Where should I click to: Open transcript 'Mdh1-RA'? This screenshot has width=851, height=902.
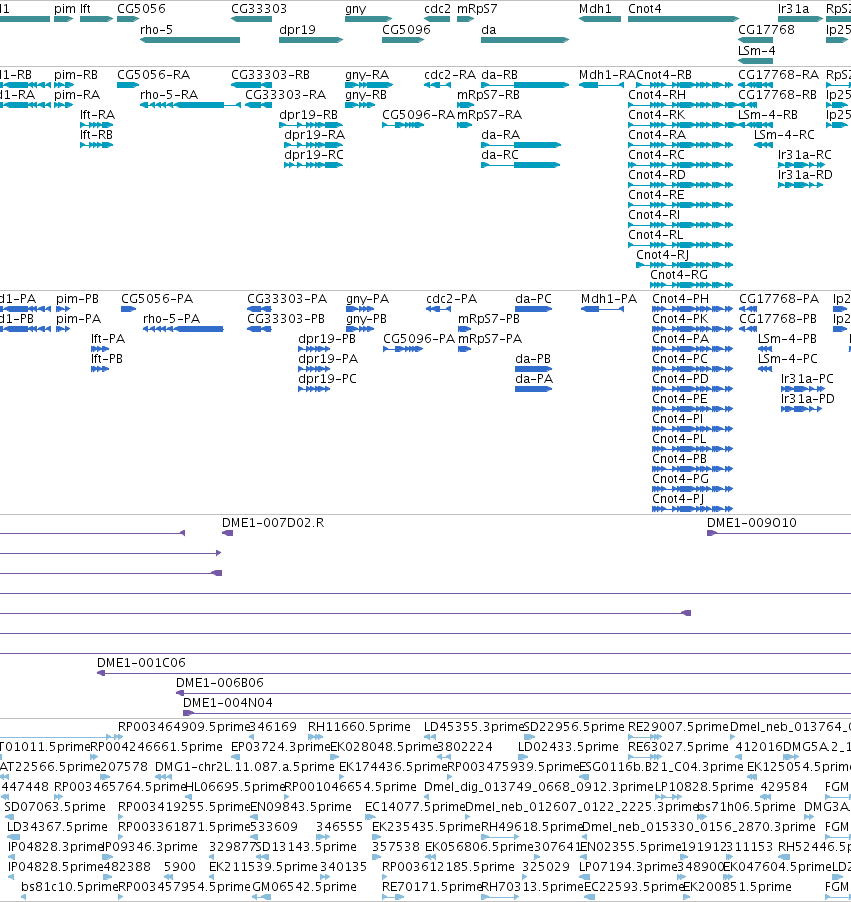pyautogui.click(x=607, y=75)
